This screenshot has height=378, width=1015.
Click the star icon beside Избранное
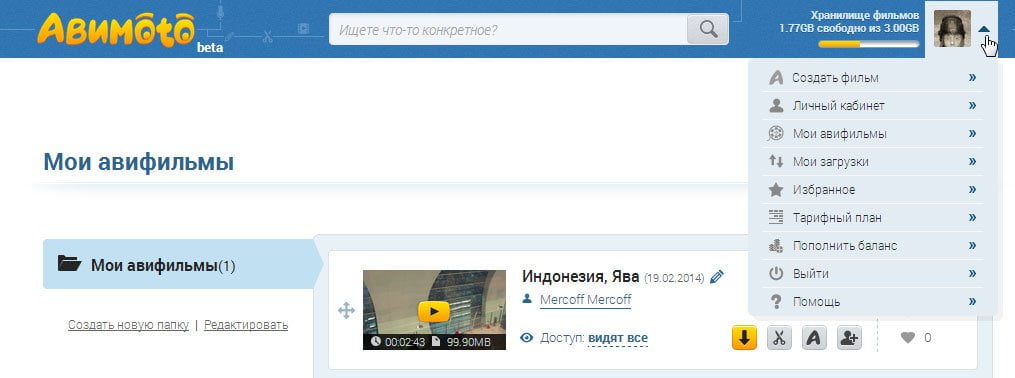point(775,190)
